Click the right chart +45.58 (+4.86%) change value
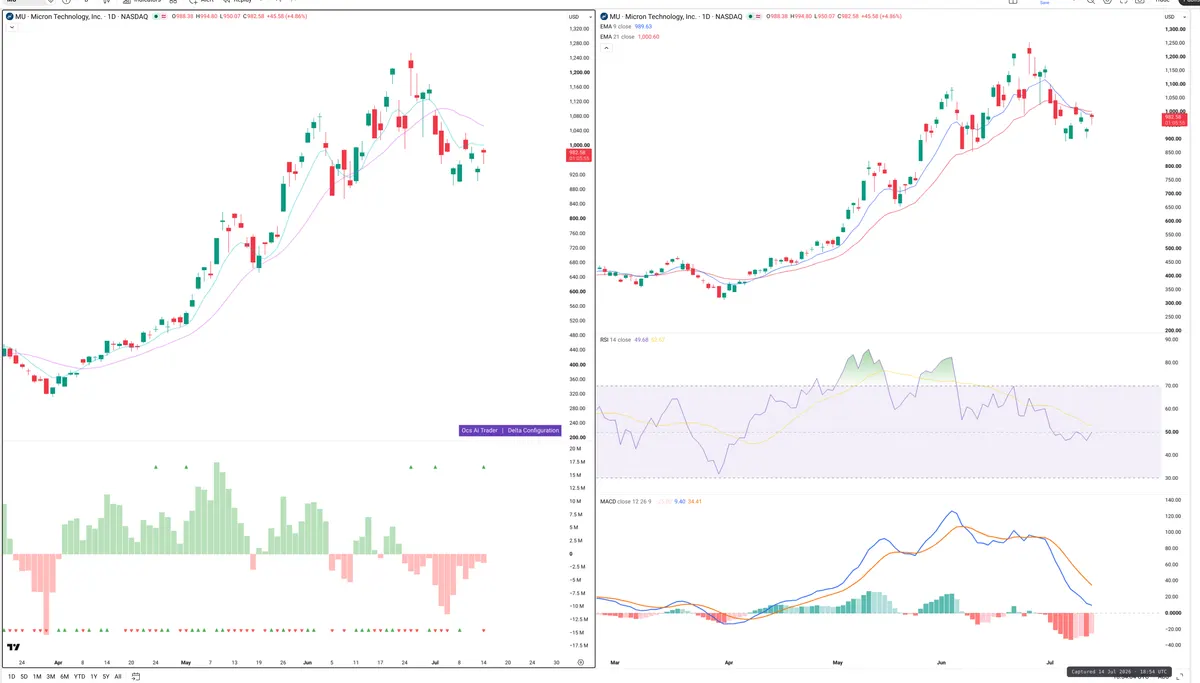 click(x=882, y=17)
